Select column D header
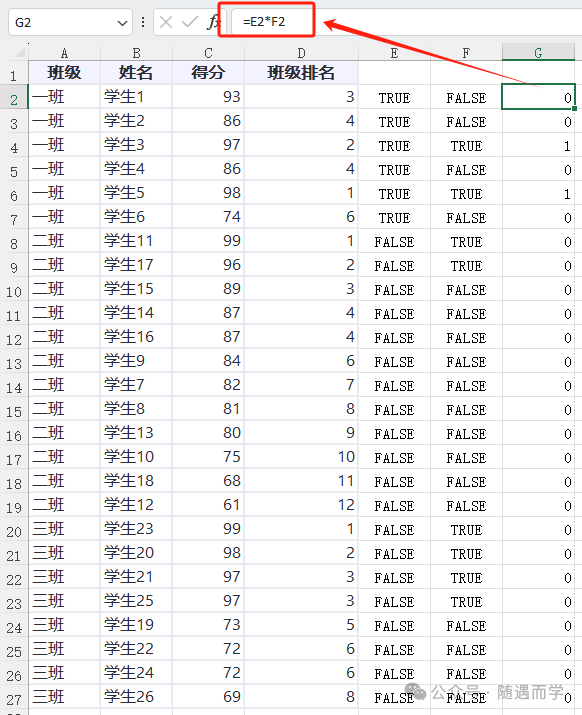582x715 pixels. 301,53
